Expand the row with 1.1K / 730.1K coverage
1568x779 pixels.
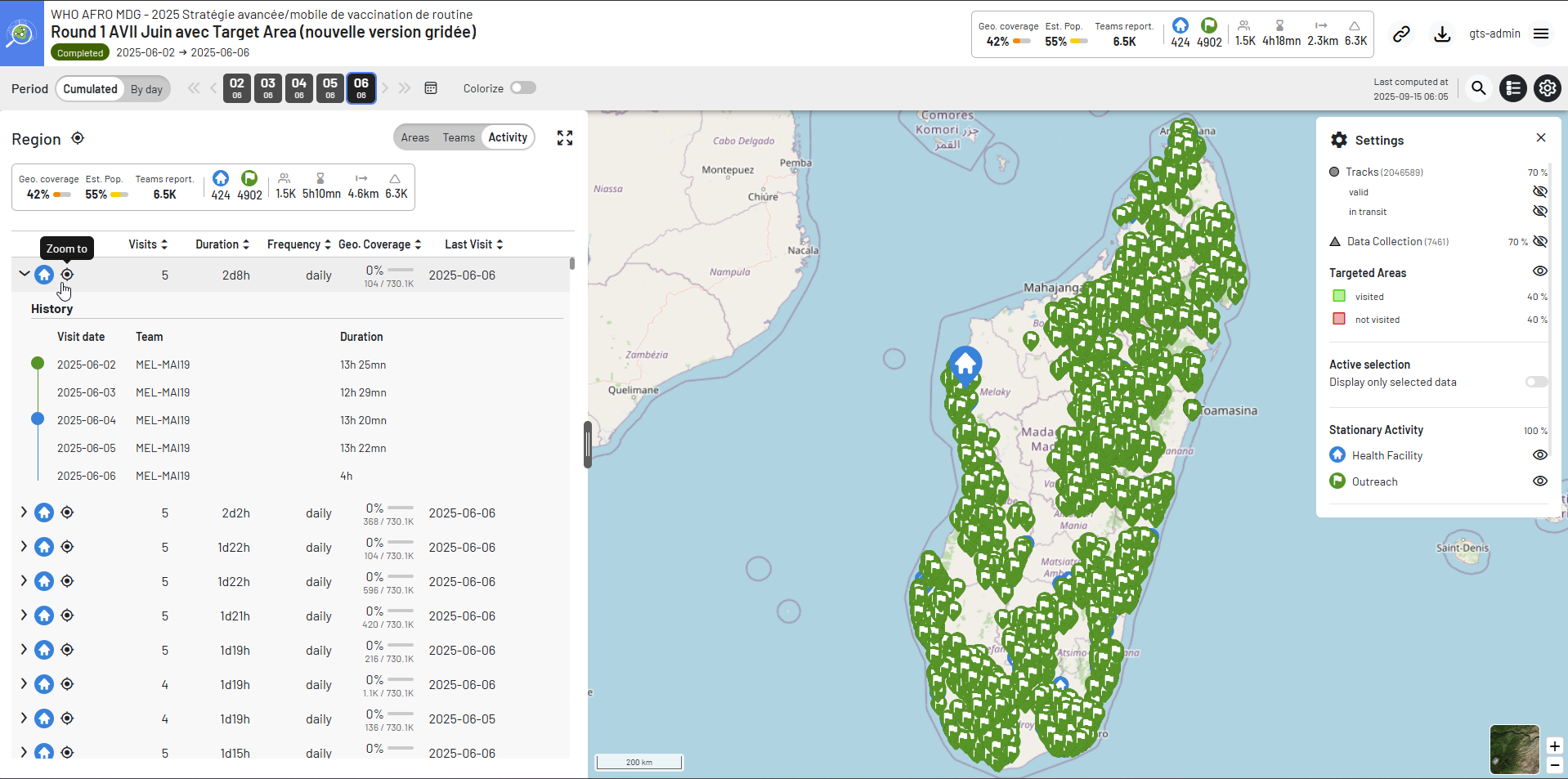click(24, 684)
